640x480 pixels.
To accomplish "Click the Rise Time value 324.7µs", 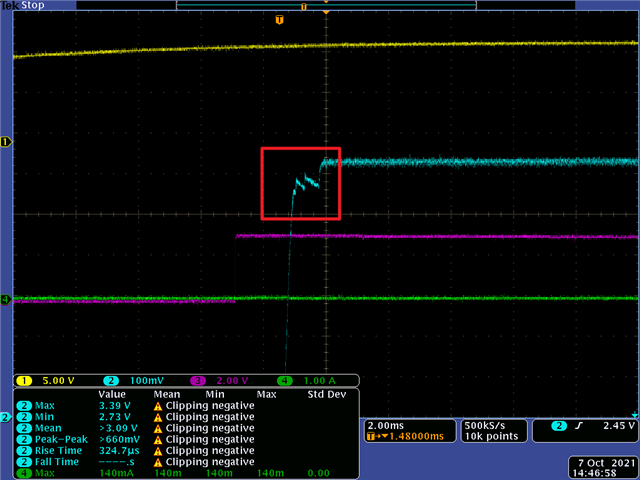I will pyautogui.click(x=119, y=451).
